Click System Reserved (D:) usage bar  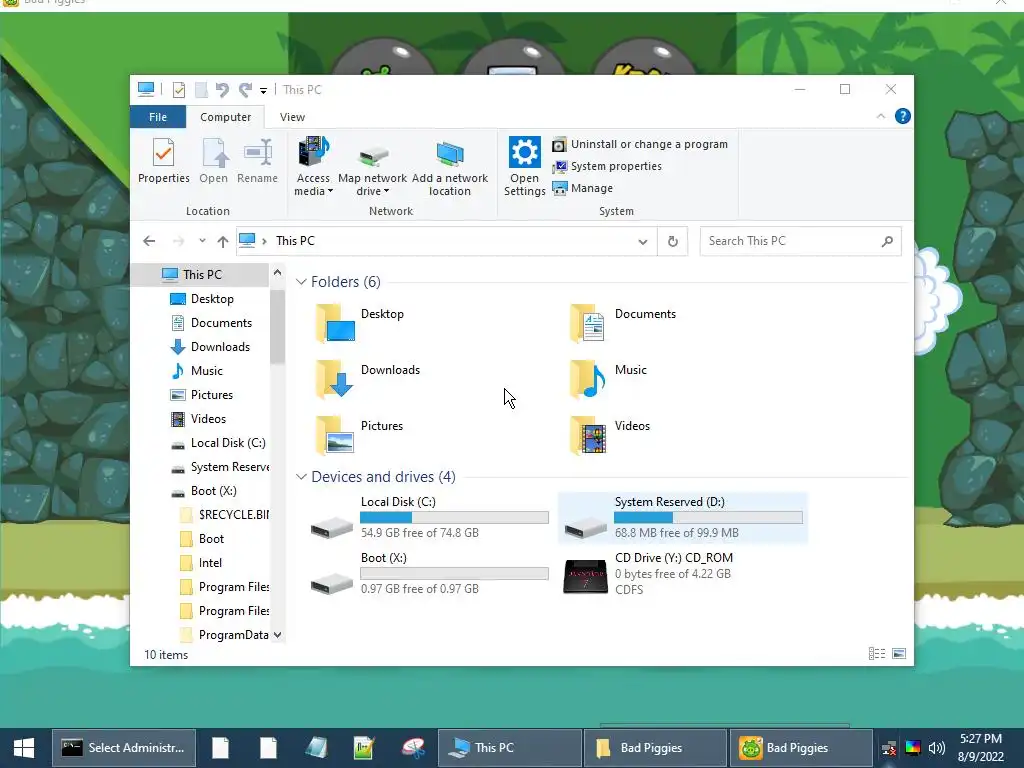point(708,518)
